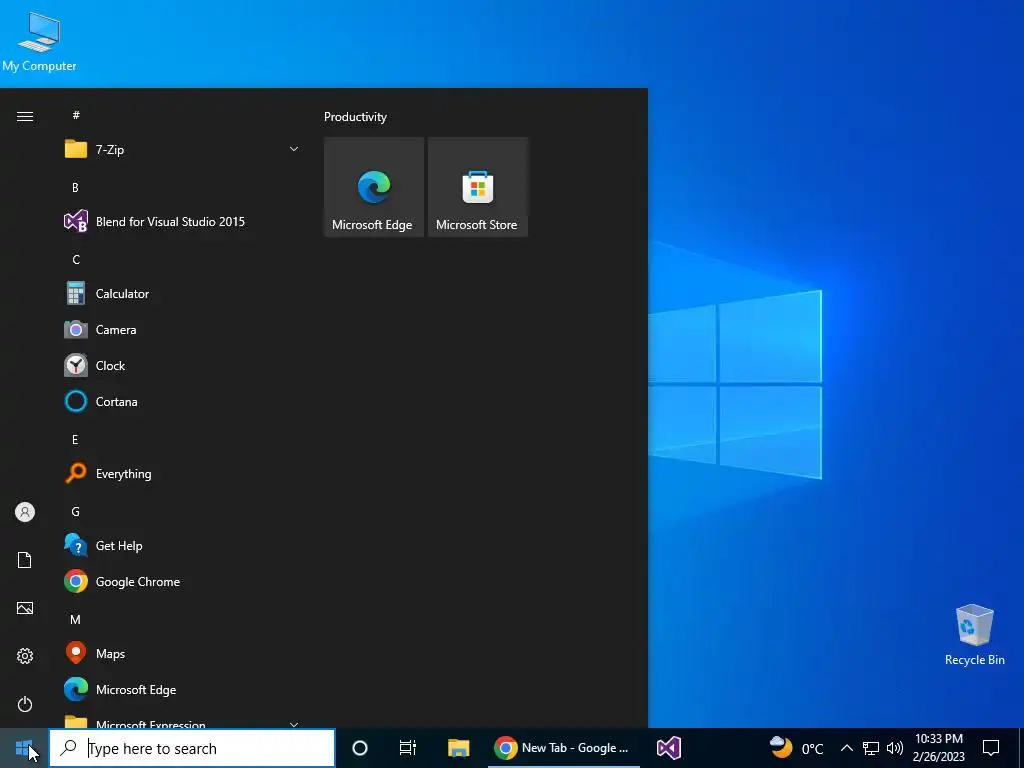Launch Google Chrome from app list
1024x768 pixels.
182,582
